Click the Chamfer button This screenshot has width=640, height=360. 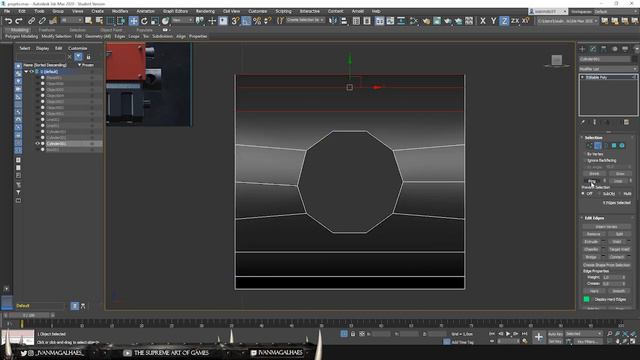click(x=591, y=249)
